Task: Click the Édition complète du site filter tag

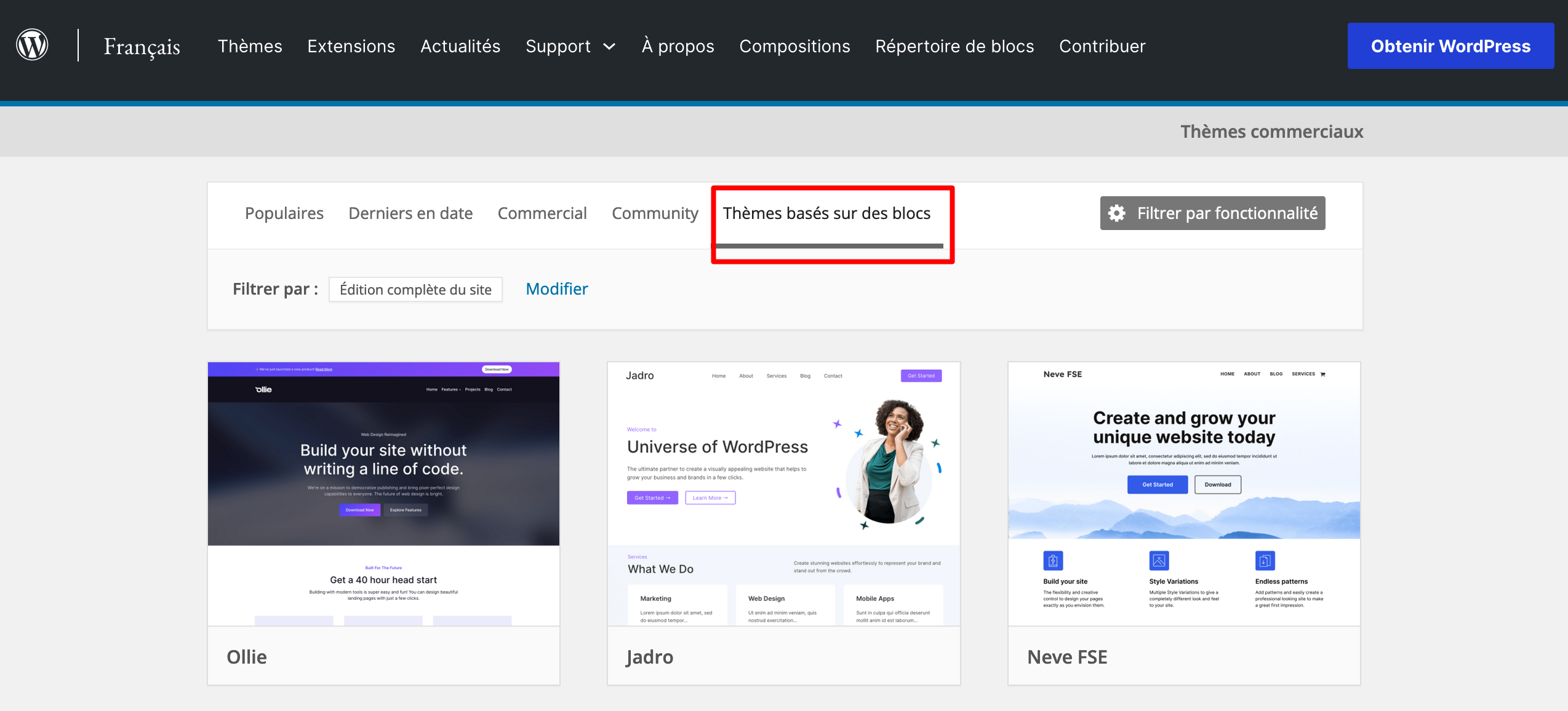Action: pos(415,289)
